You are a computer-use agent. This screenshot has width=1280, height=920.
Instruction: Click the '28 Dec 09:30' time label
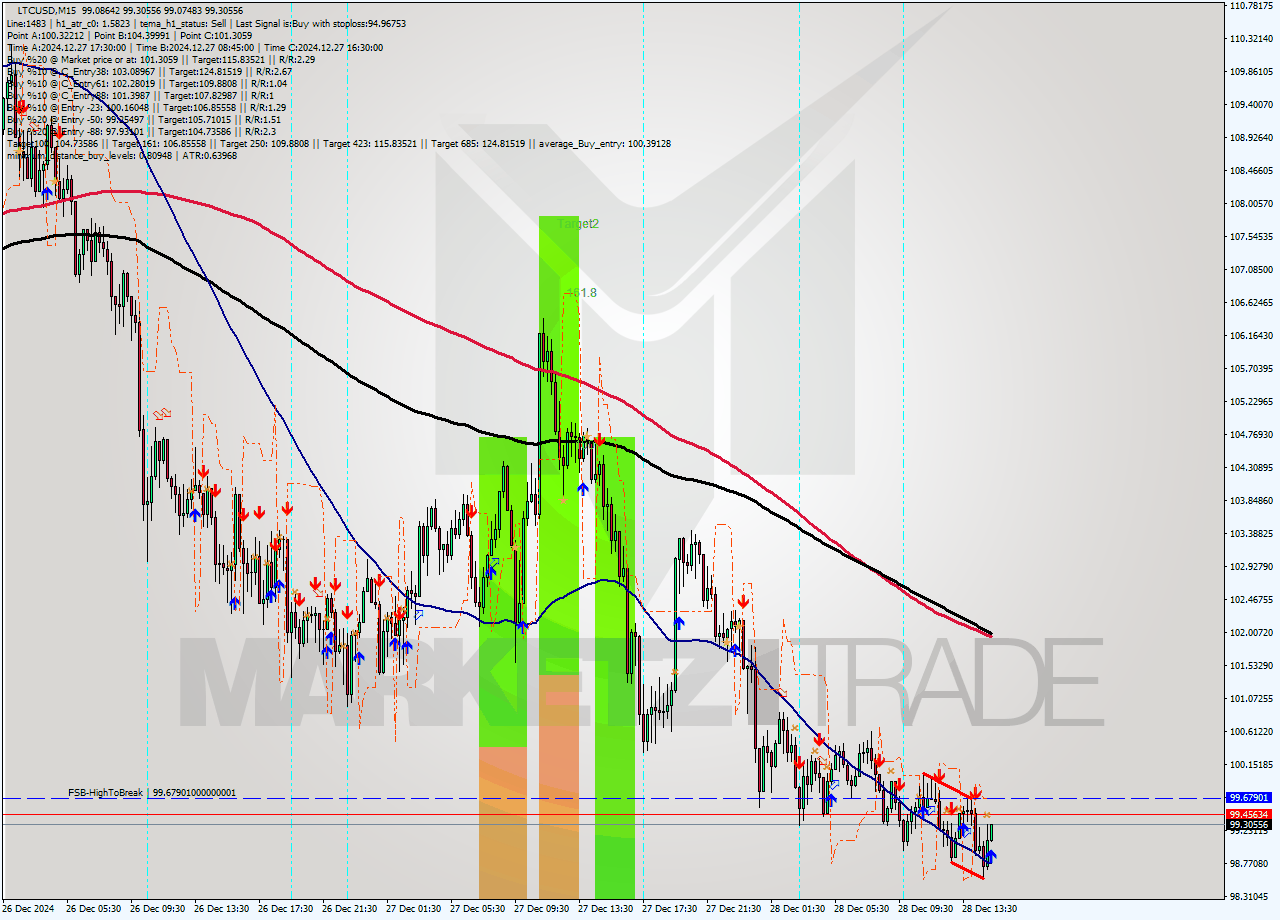click(926, 909)
